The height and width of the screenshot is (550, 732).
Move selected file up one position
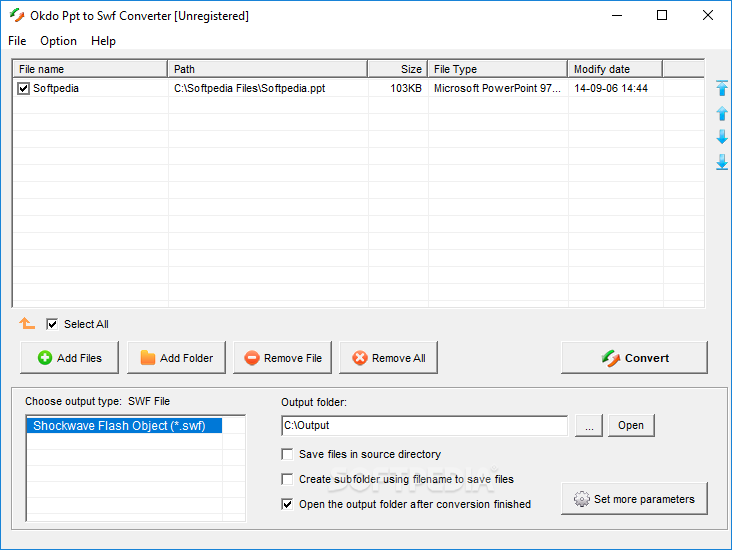point(722,113)
